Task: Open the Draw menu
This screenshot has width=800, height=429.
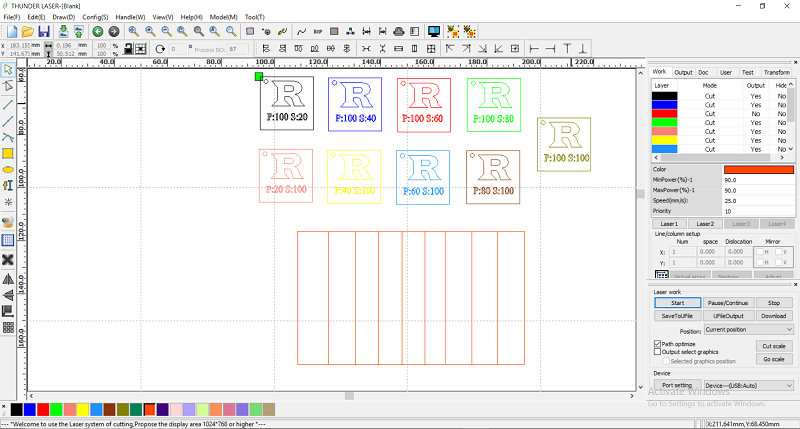Action: pyautogui.click(x=64, y=17)
